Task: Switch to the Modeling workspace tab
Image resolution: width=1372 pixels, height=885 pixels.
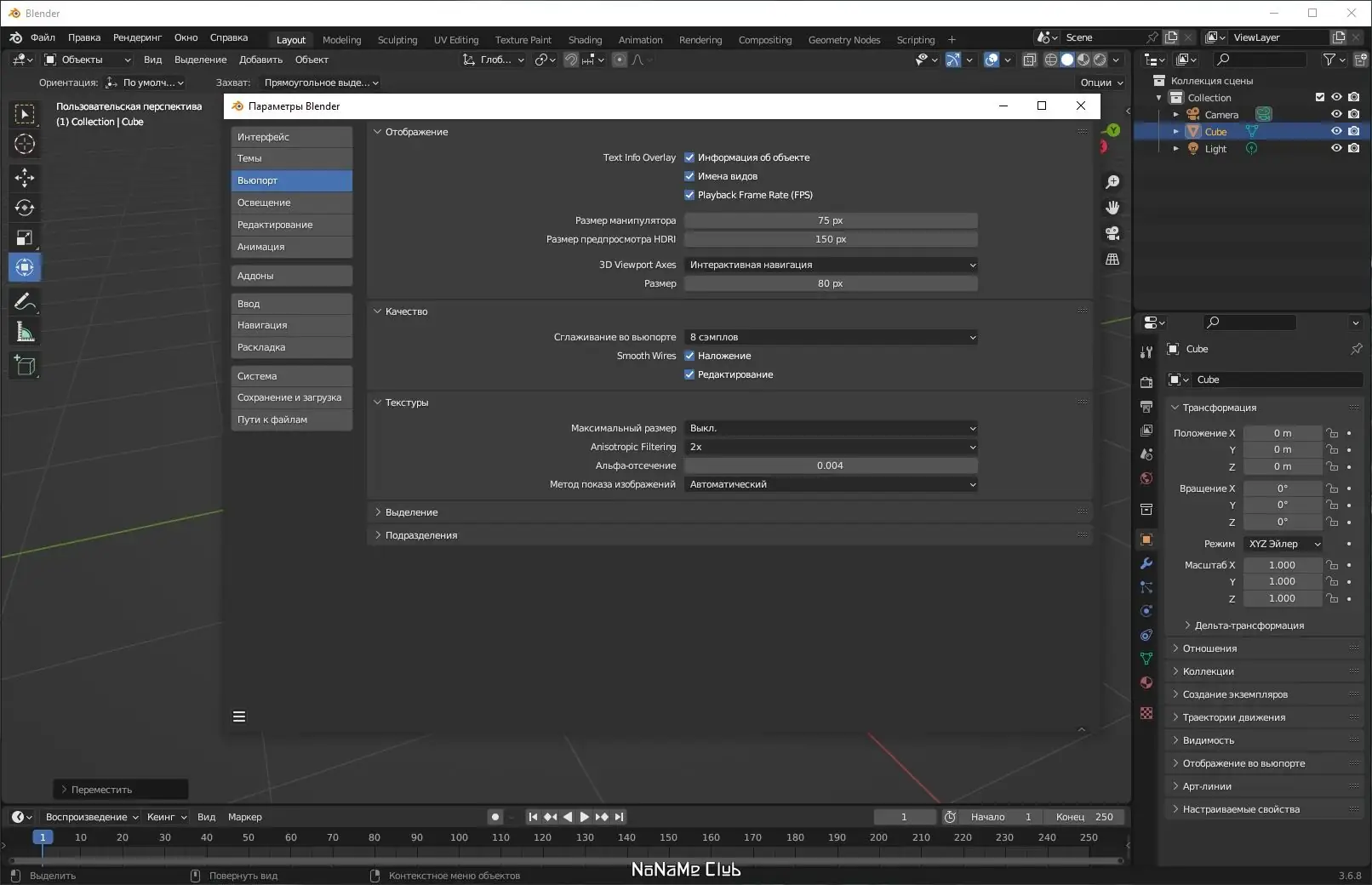Action: pos(341,40)
